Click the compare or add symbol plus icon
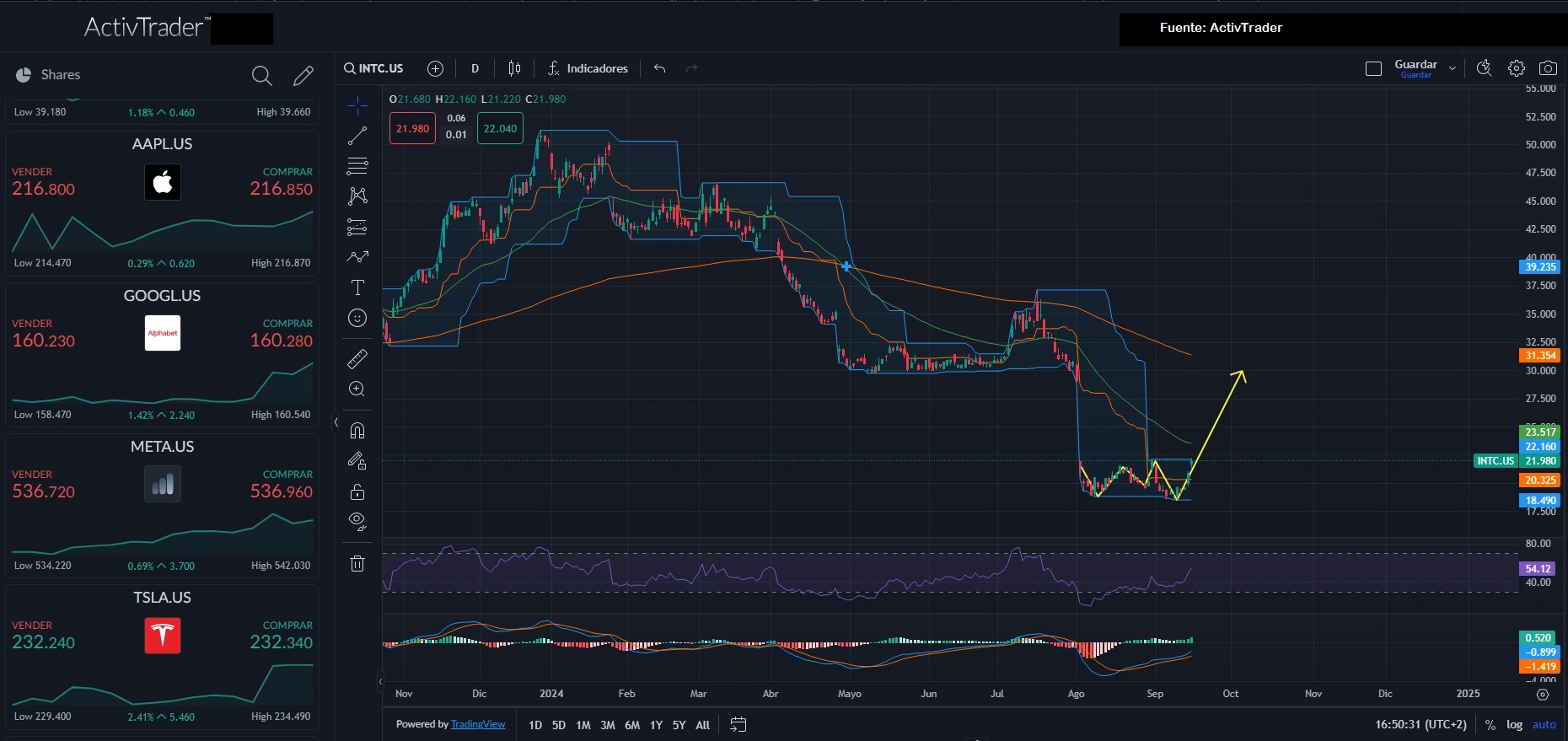Screen dimensions: 1568x741 (435, 68)
